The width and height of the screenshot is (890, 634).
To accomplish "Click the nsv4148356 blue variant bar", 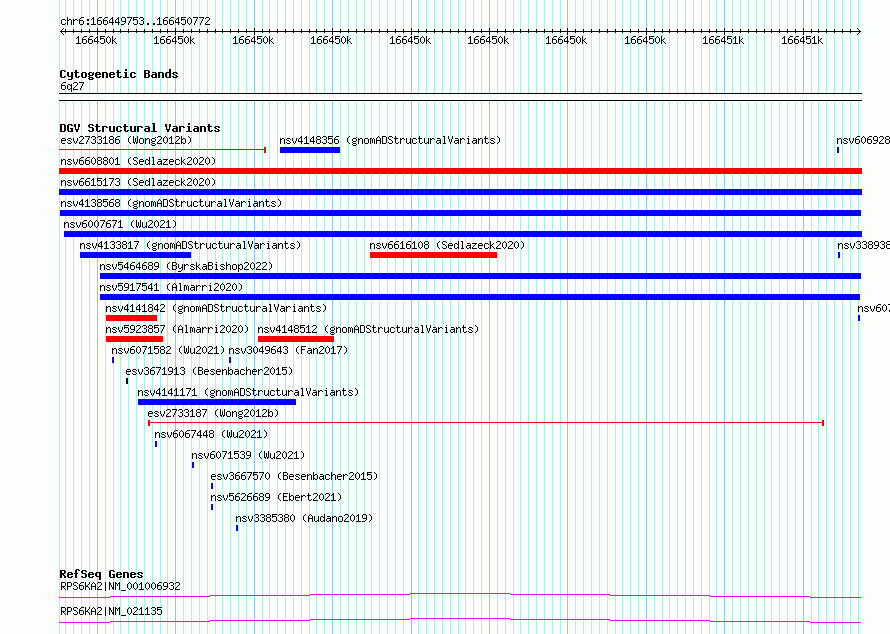I will 310,150.
